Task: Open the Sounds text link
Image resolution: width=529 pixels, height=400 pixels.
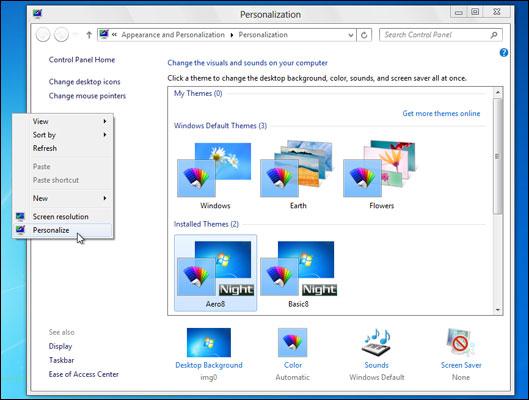Action: click(x=377, y=365)
